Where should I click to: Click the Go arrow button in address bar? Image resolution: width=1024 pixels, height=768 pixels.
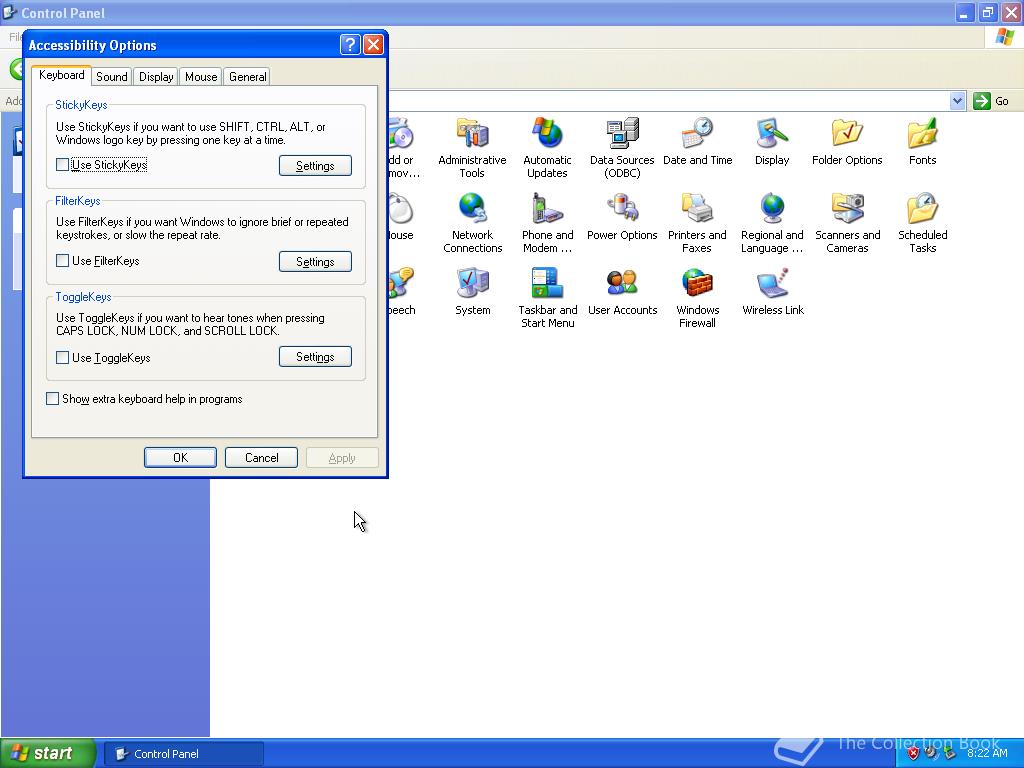point(982,101)
